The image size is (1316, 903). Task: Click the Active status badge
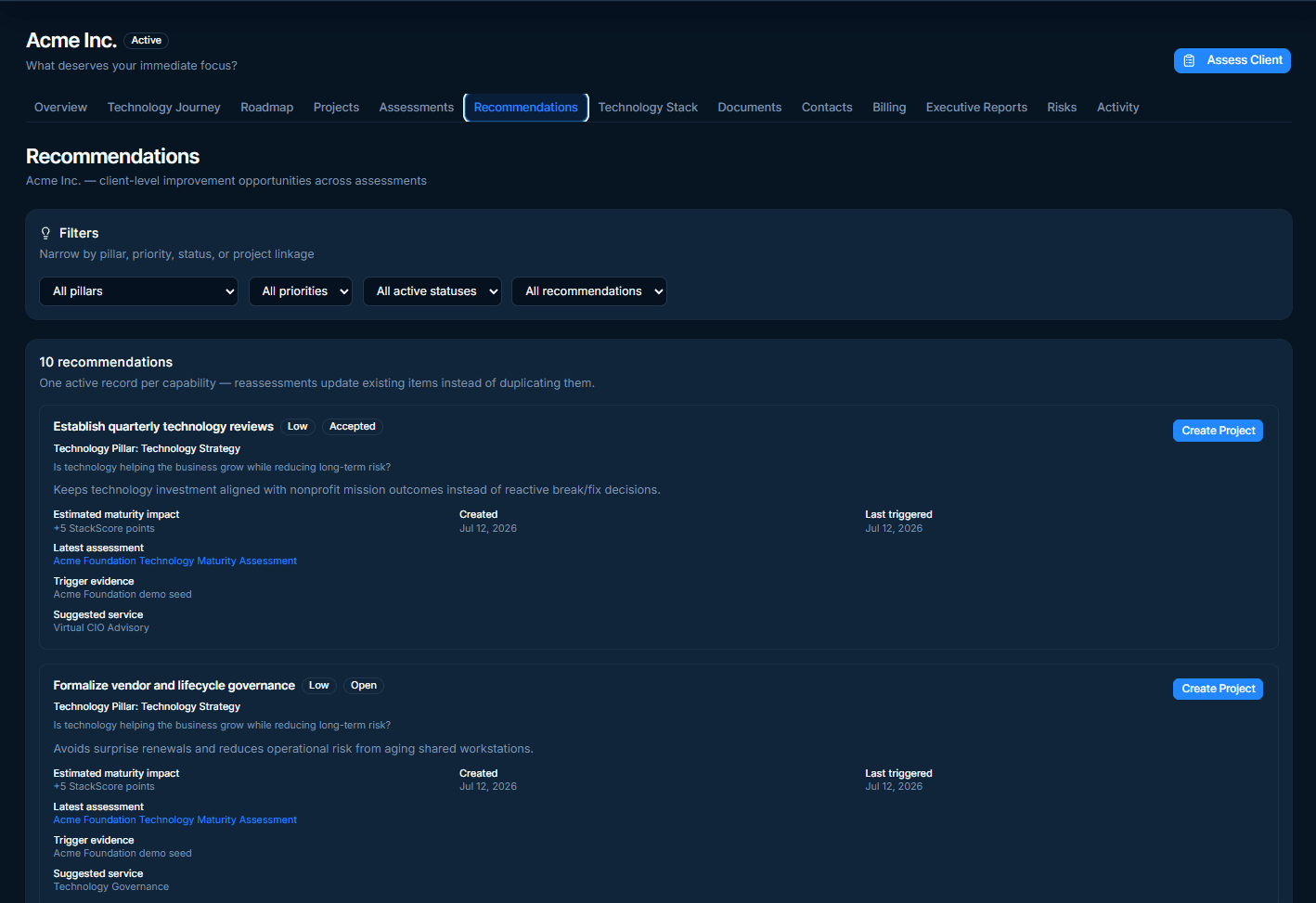[x=147, y=41]
